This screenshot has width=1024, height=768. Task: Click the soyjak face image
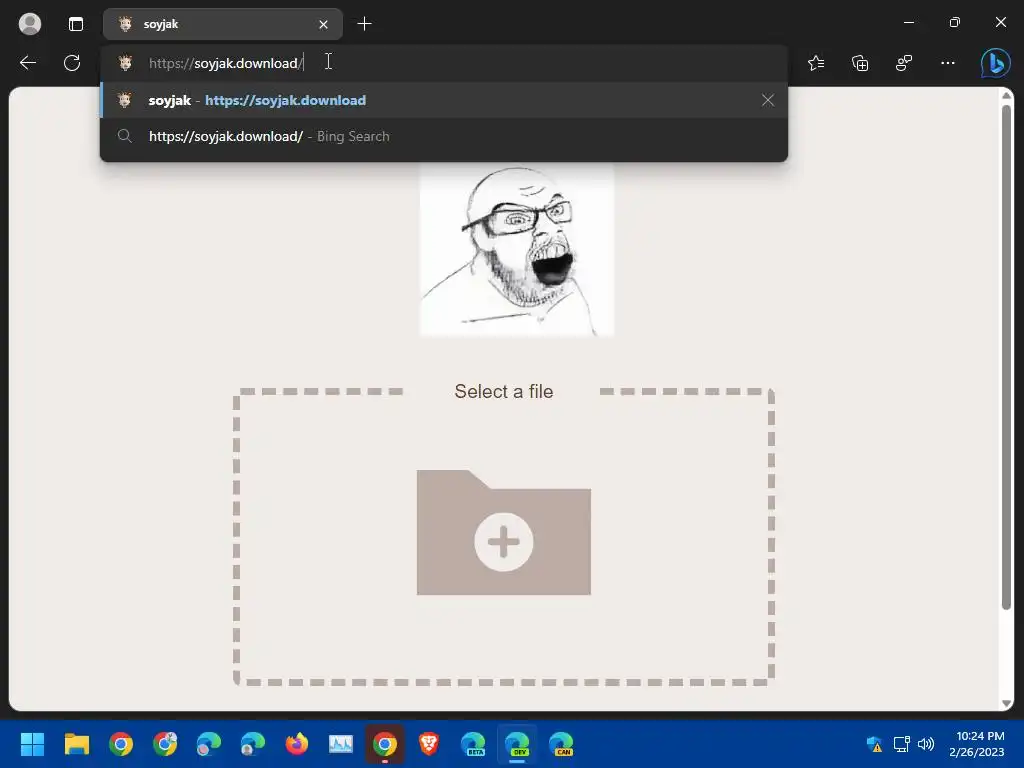(517, 250)
